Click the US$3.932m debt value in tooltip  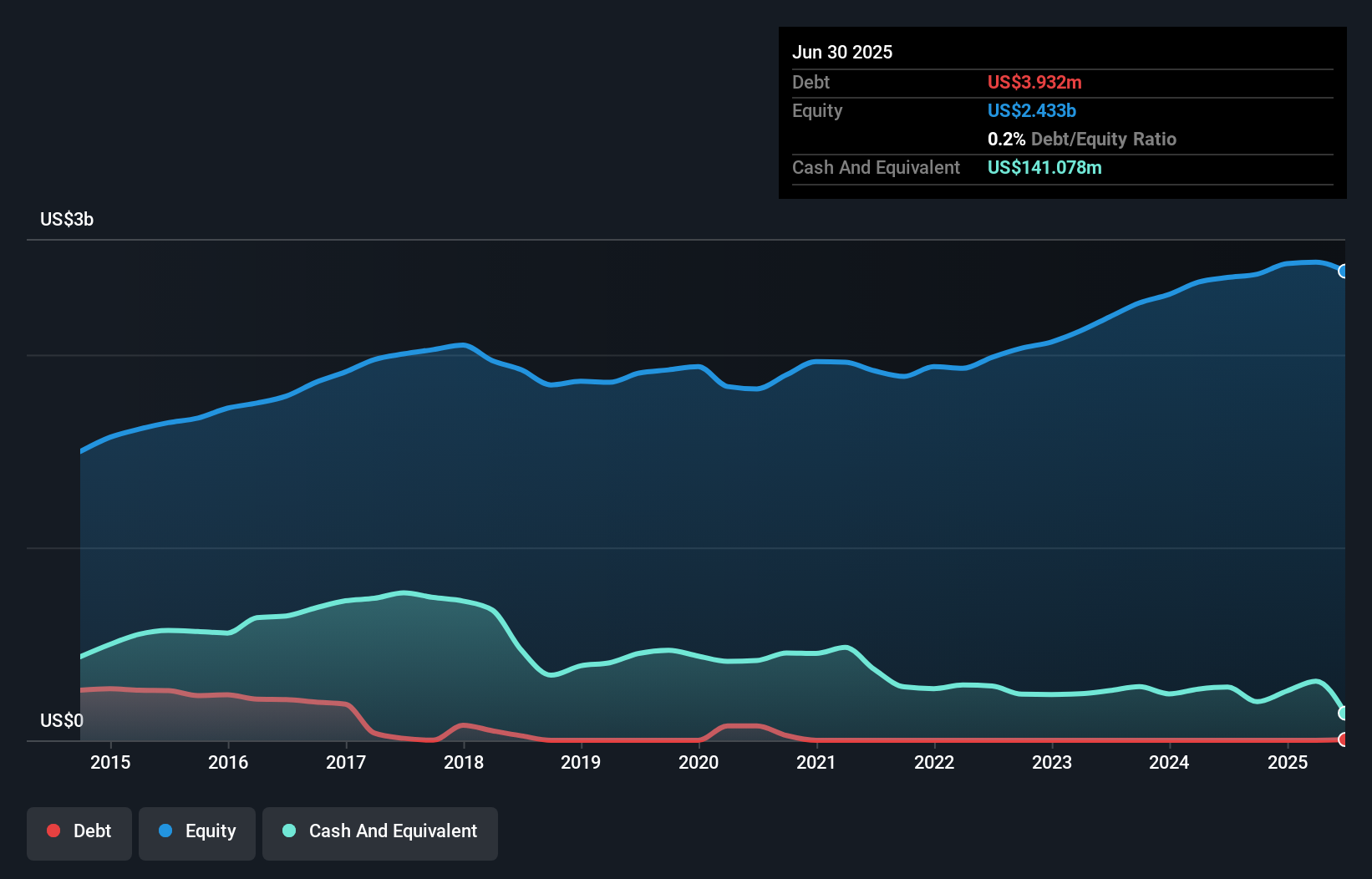(x=1034, y=82)
